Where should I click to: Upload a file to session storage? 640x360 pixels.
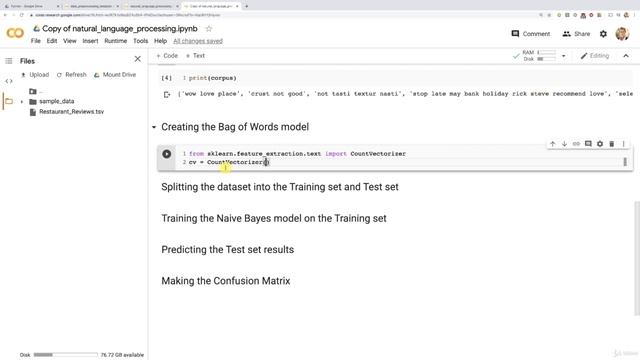pyautogui.click(x=35, y=75)
